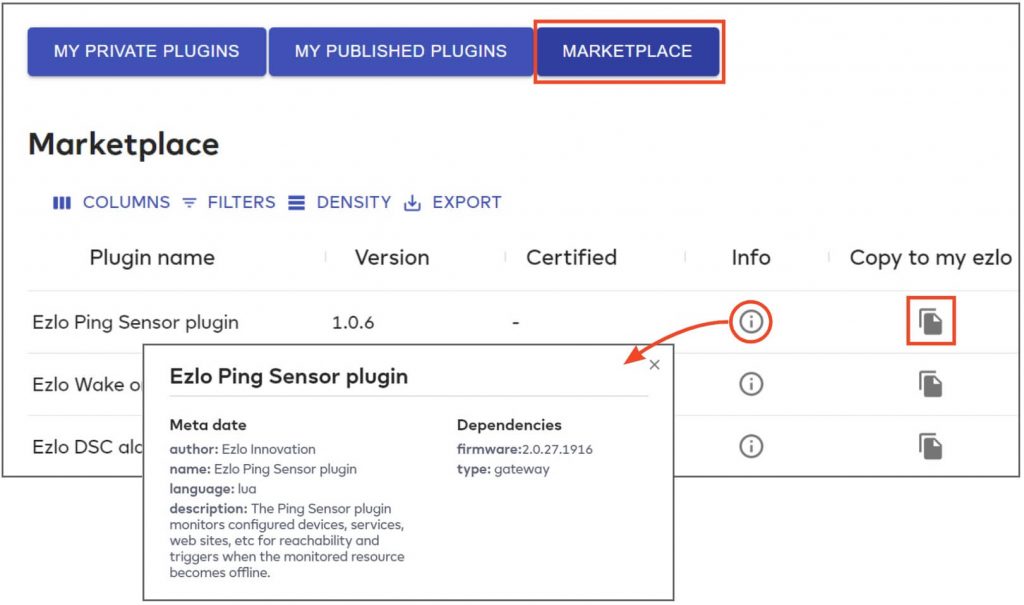
Task: Copy Ezlo Ping Sensor plugin to my ezlo
Action: click(x=930, y=322)
